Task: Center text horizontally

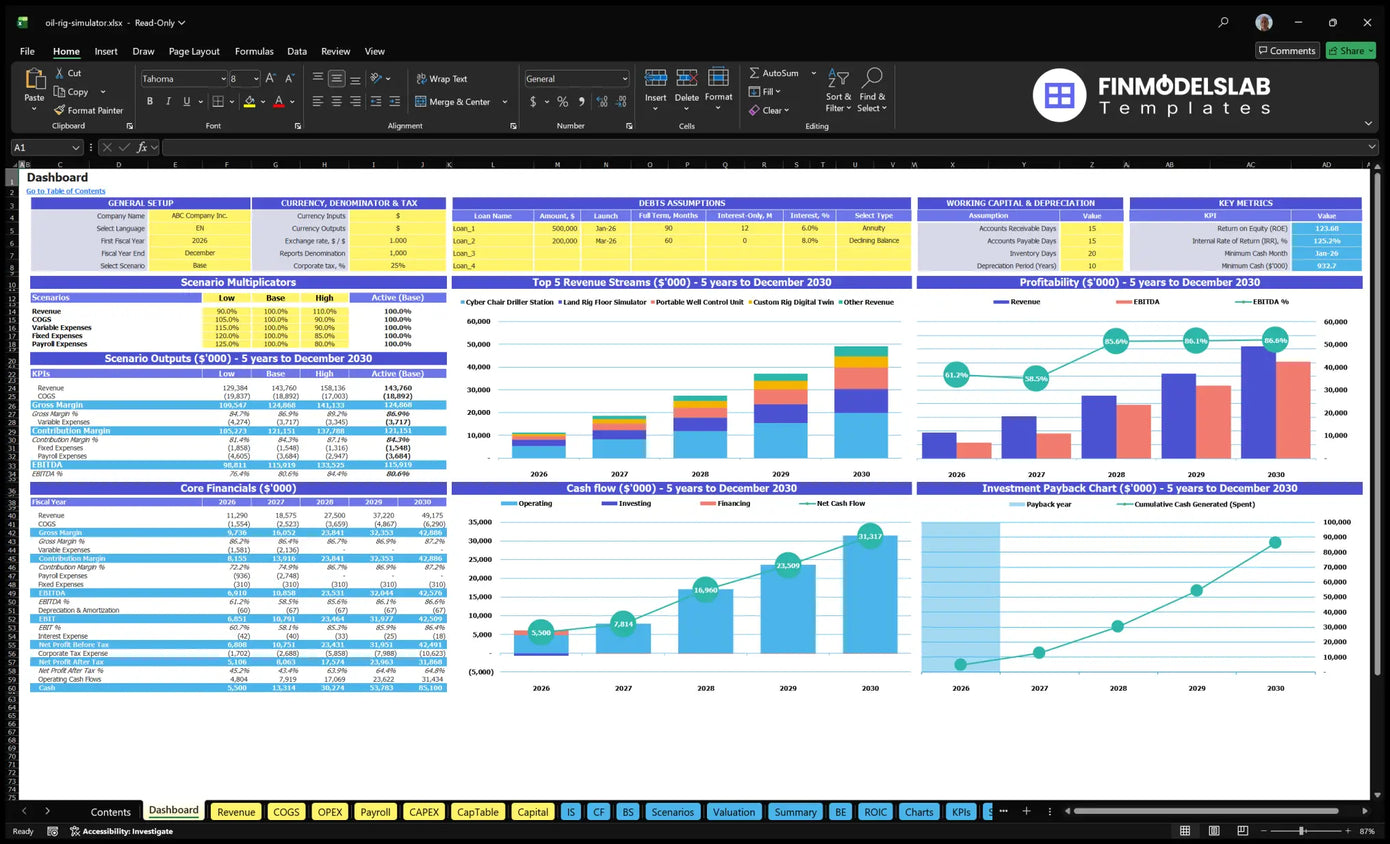Action: (x=337, y=101)
